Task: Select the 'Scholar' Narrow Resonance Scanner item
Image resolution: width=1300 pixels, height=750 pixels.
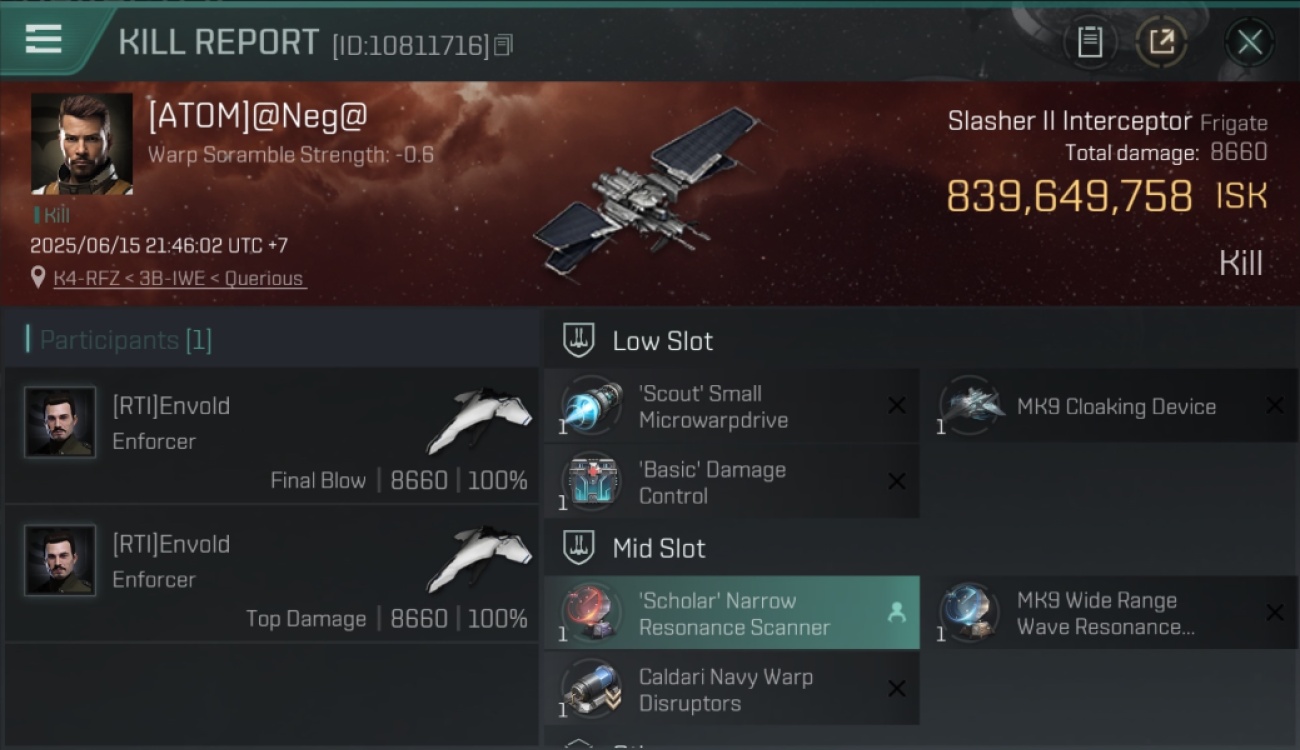Action: coord(732,613)
